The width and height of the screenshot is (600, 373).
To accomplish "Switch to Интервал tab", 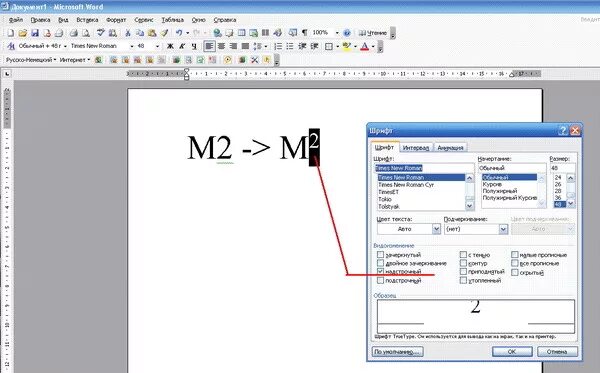I will (416, 148).
